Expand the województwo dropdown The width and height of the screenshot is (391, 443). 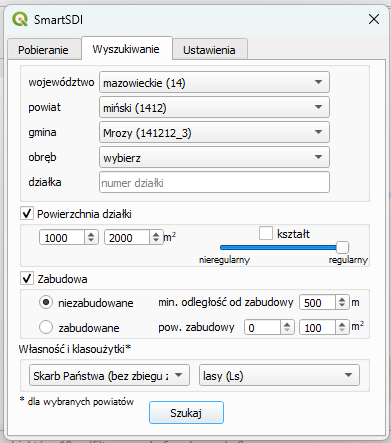point(214,82)
